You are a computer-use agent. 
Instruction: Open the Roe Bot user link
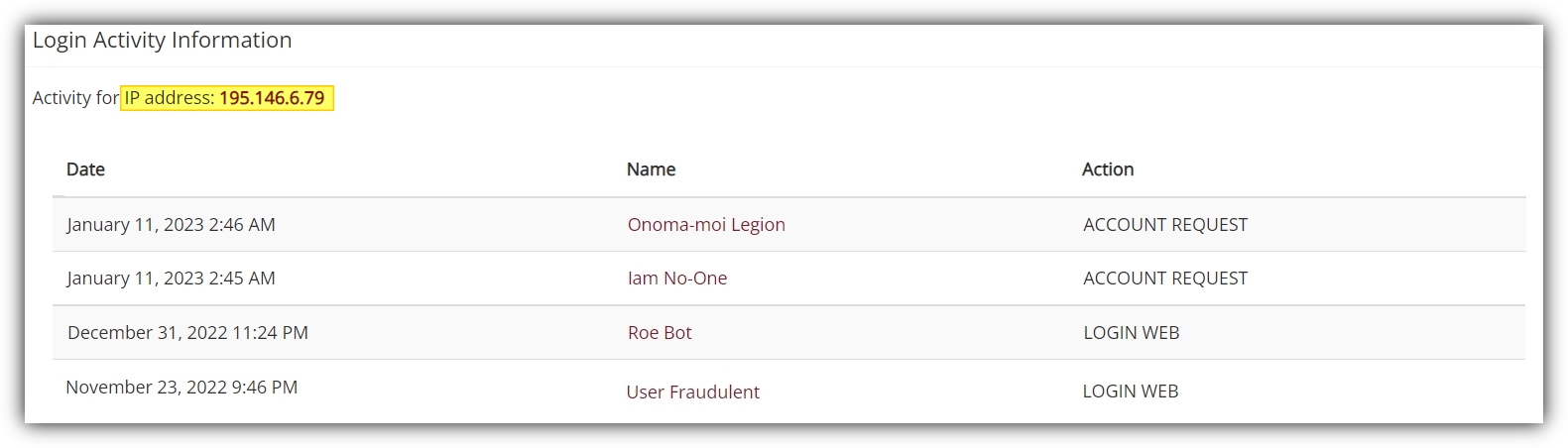coord(660,333)
